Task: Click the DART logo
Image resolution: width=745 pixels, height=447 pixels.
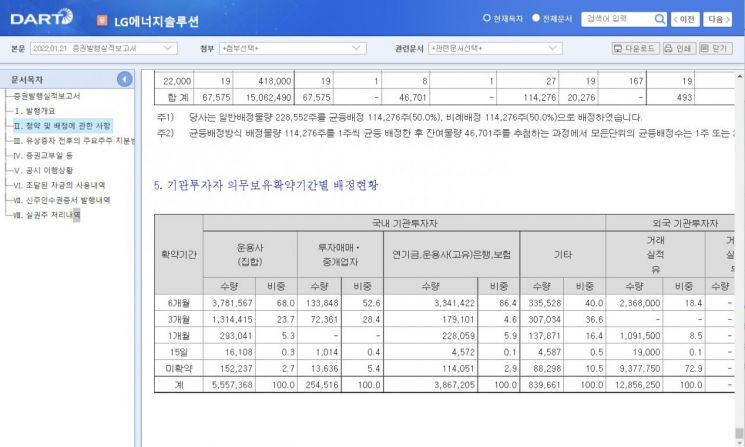Action: pos(42,18)
